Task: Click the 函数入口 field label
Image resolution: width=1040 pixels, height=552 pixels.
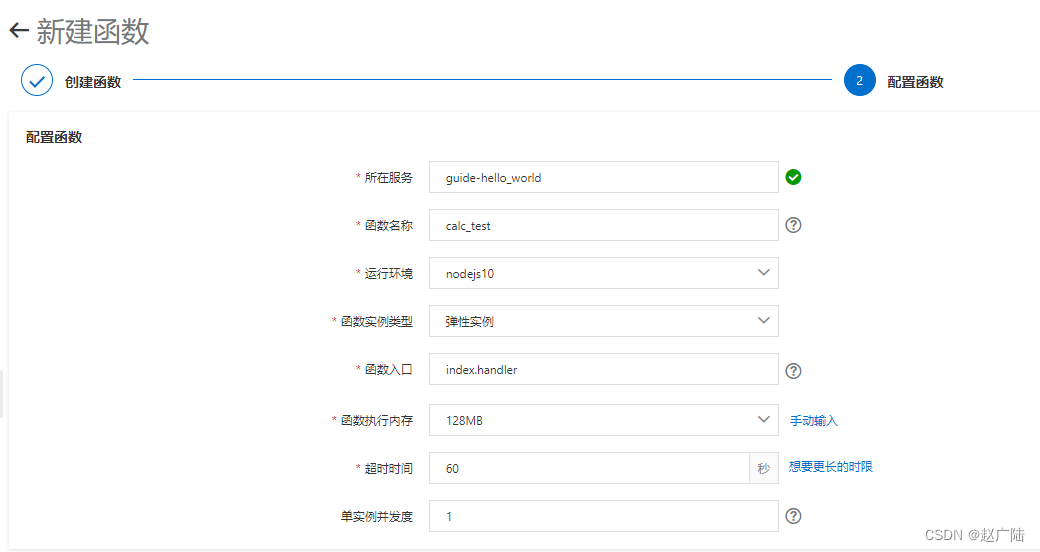Action: (389, 370)
